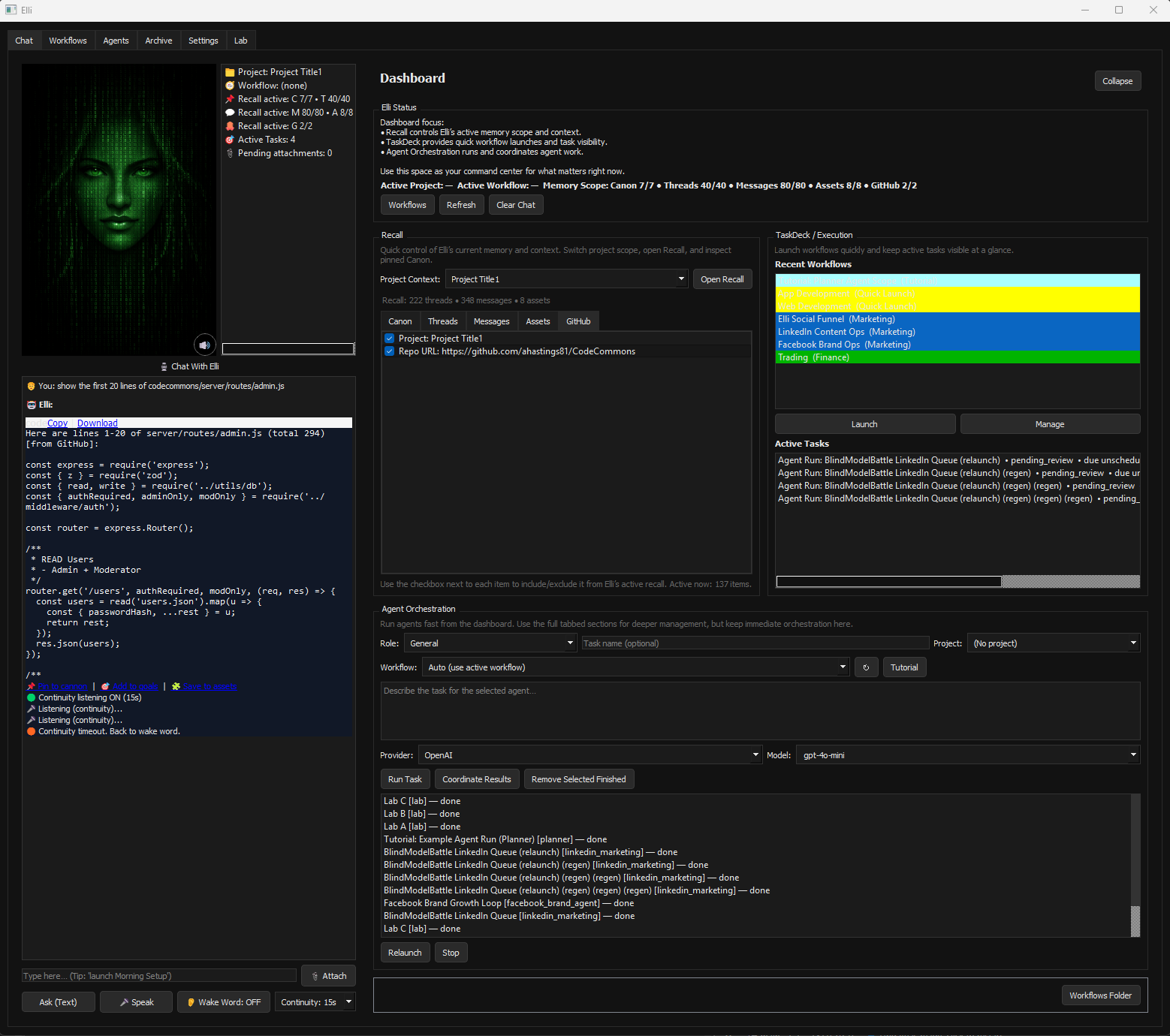This screenshot has height=1036, width=1170.
Task: Click the Coordinate Results button
Action: pyautogui.click(x=476, y=779)
